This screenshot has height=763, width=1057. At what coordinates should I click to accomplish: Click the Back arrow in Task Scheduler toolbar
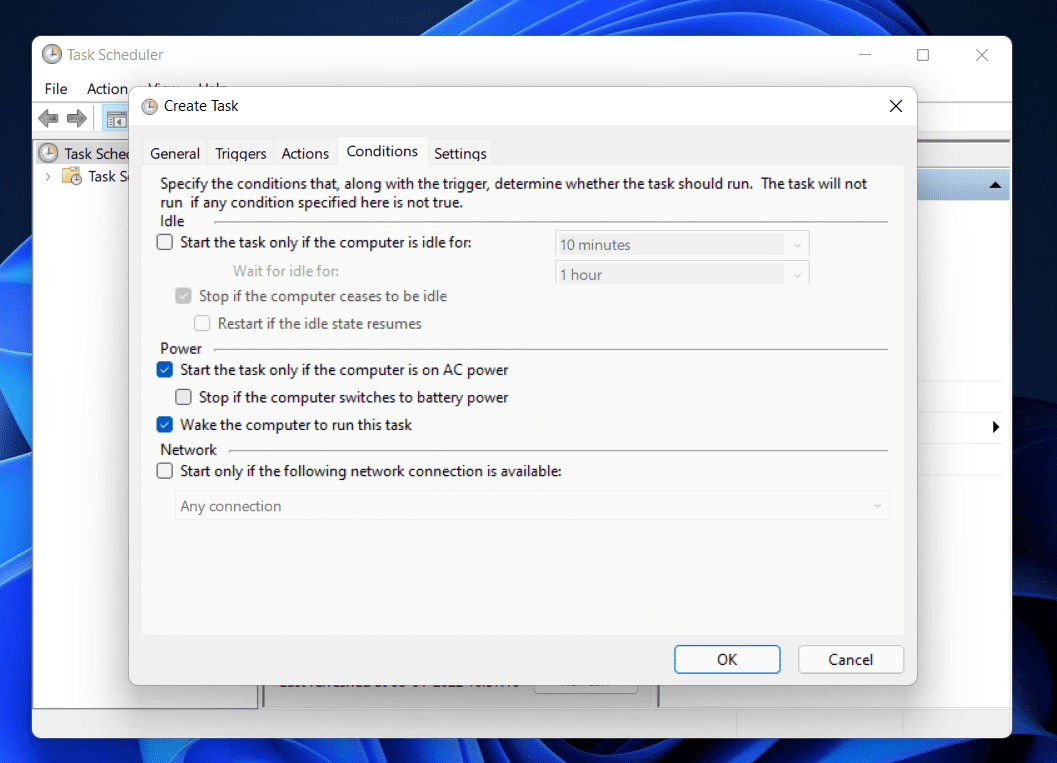pyautogui.click(x=49, y=119)
